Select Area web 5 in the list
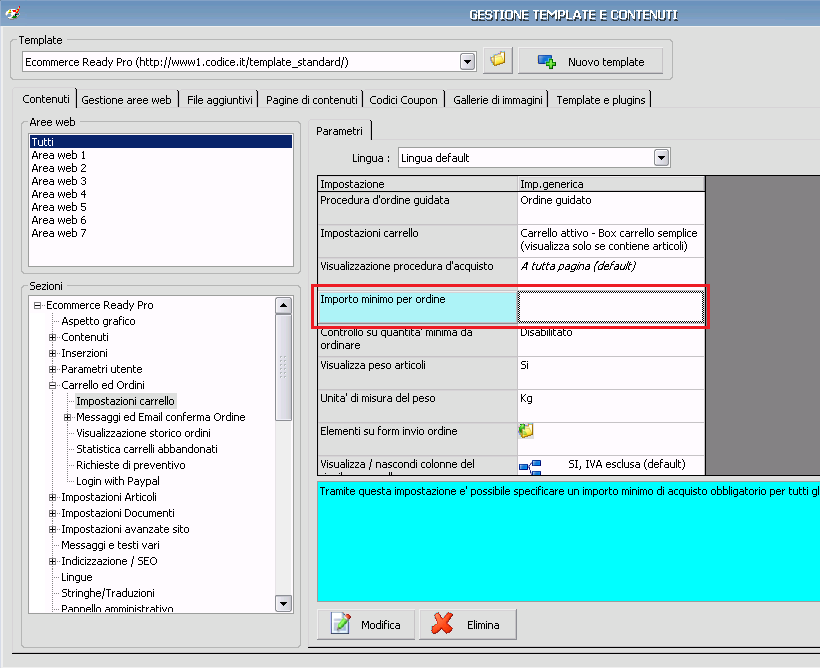Image resolution: width=820 pixels, height=668 pixels. tap(161, 207)
